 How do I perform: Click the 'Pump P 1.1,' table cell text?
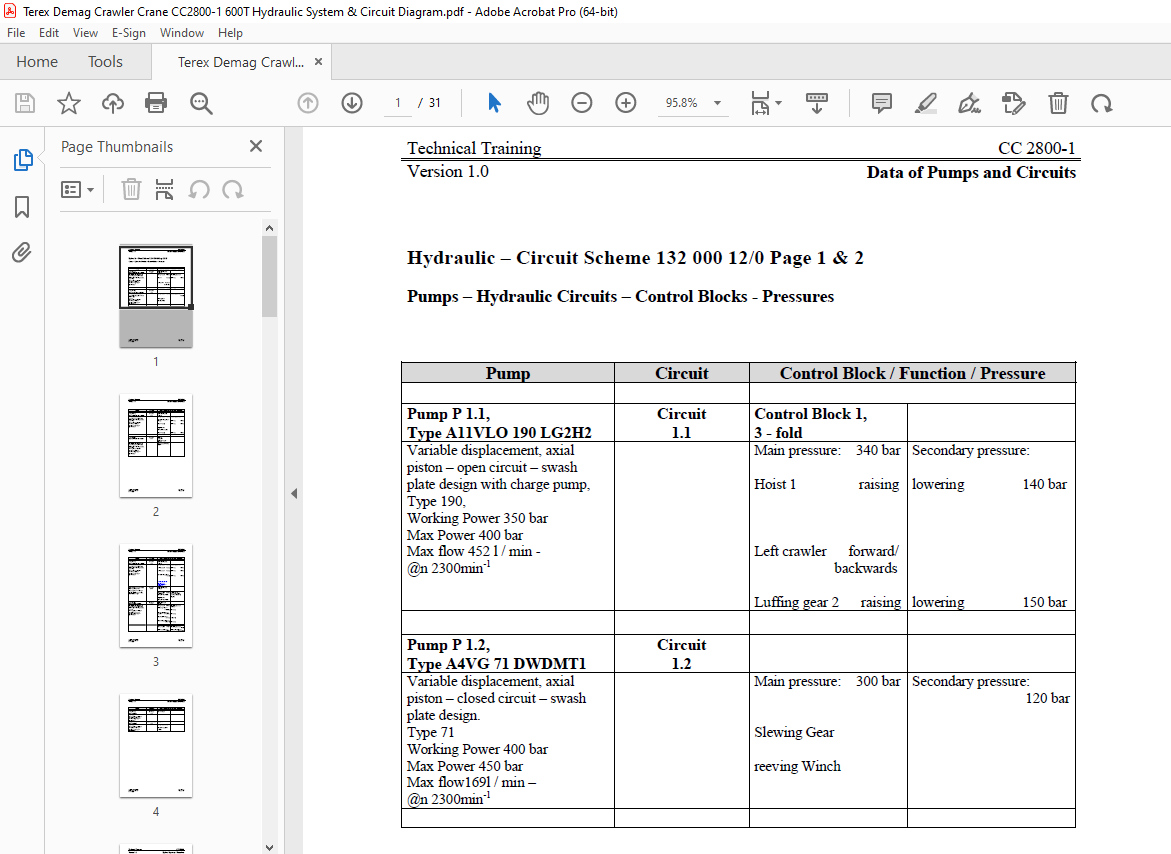pyautogui.click(x=448, y=414)
